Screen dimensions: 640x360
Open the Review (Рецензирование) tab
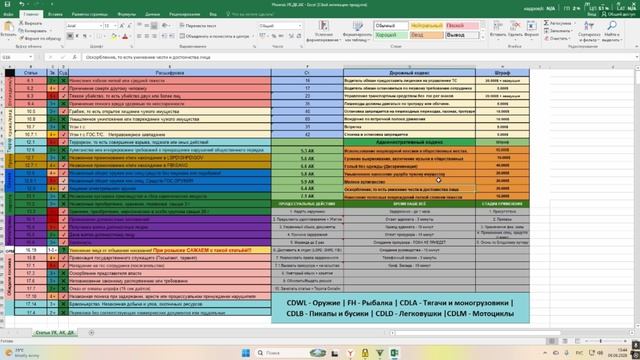click(x=184, y=14)
